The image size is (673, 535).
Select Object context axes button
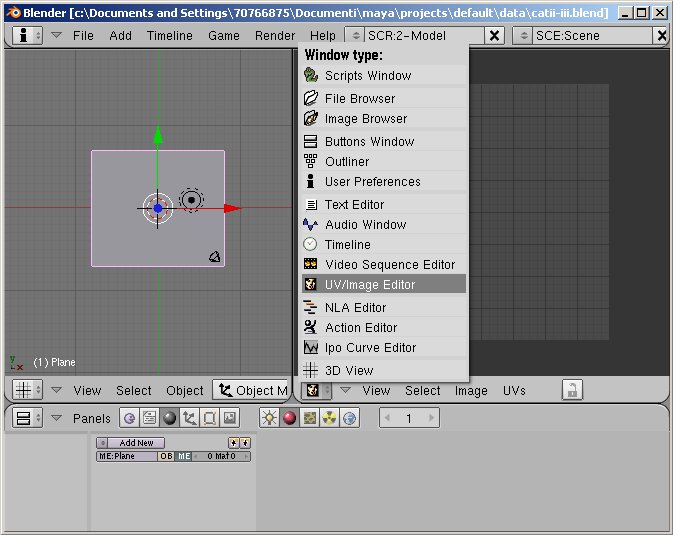pos(189,418)
